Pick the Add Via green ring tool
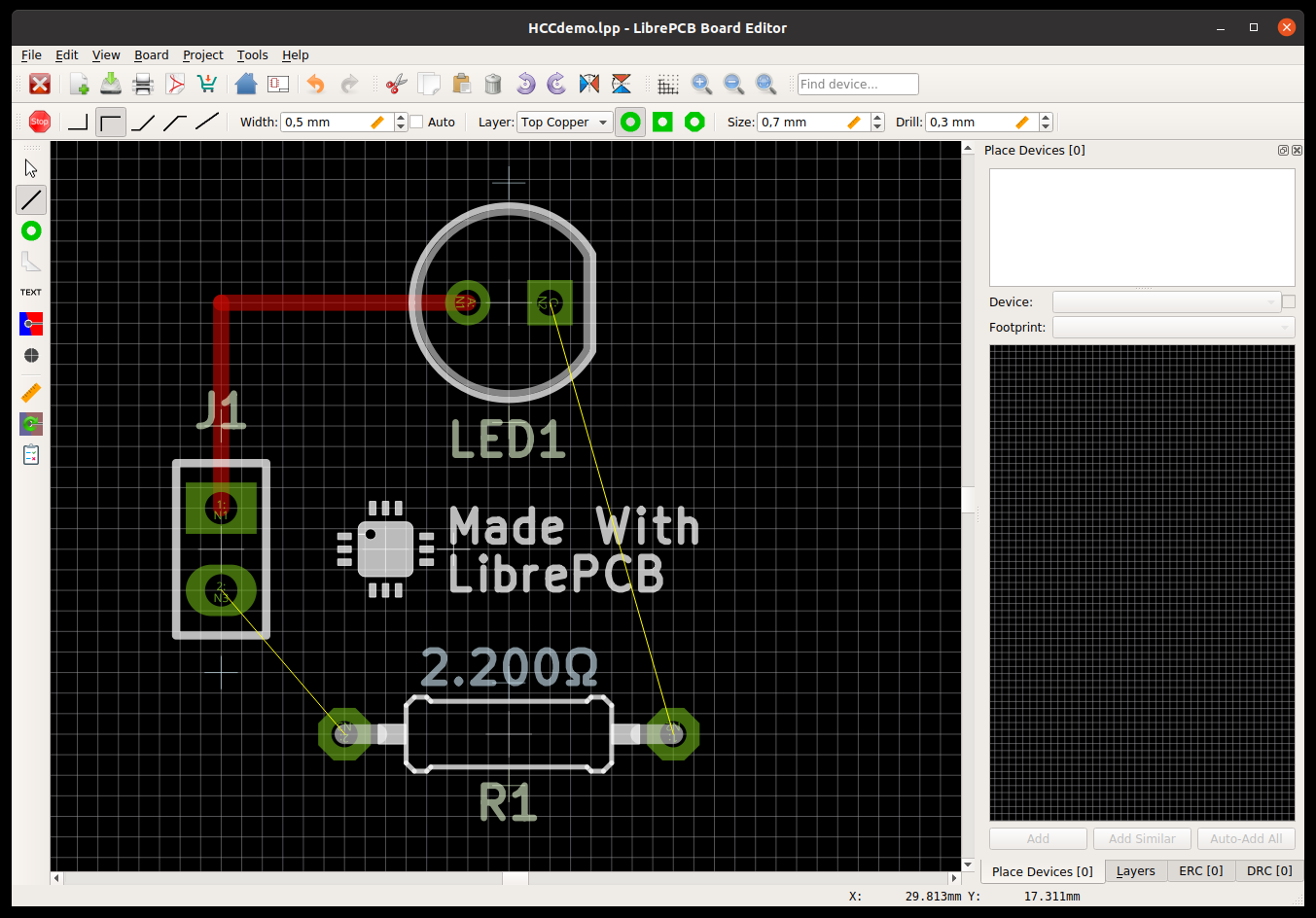The height and width of the screenshot is (918, 1316). (31, 230)
